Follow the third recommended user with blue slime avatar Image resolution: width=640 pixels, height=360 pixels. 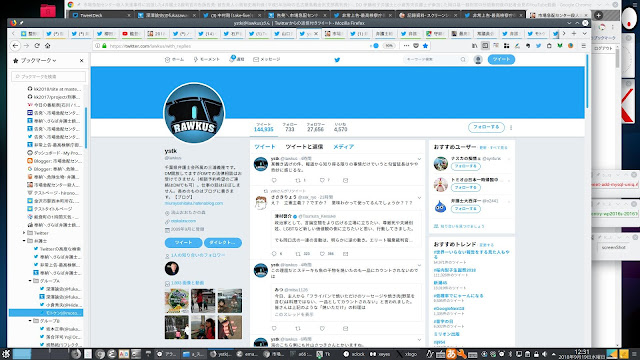pos(466,209)
